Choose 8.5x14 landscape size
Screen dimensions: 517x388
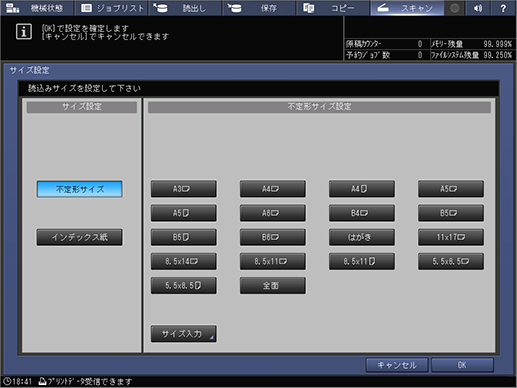point(184,261)
